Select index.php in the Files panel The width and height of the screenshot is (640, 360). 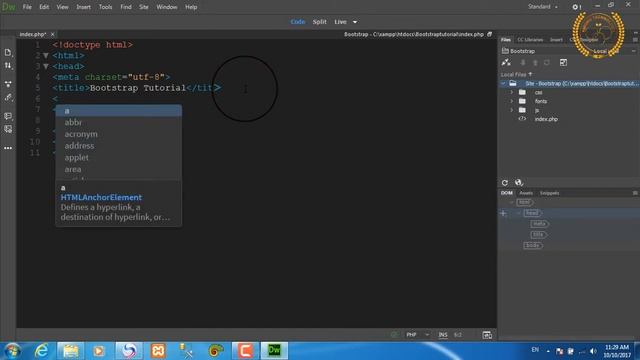(x=546, y=119)
